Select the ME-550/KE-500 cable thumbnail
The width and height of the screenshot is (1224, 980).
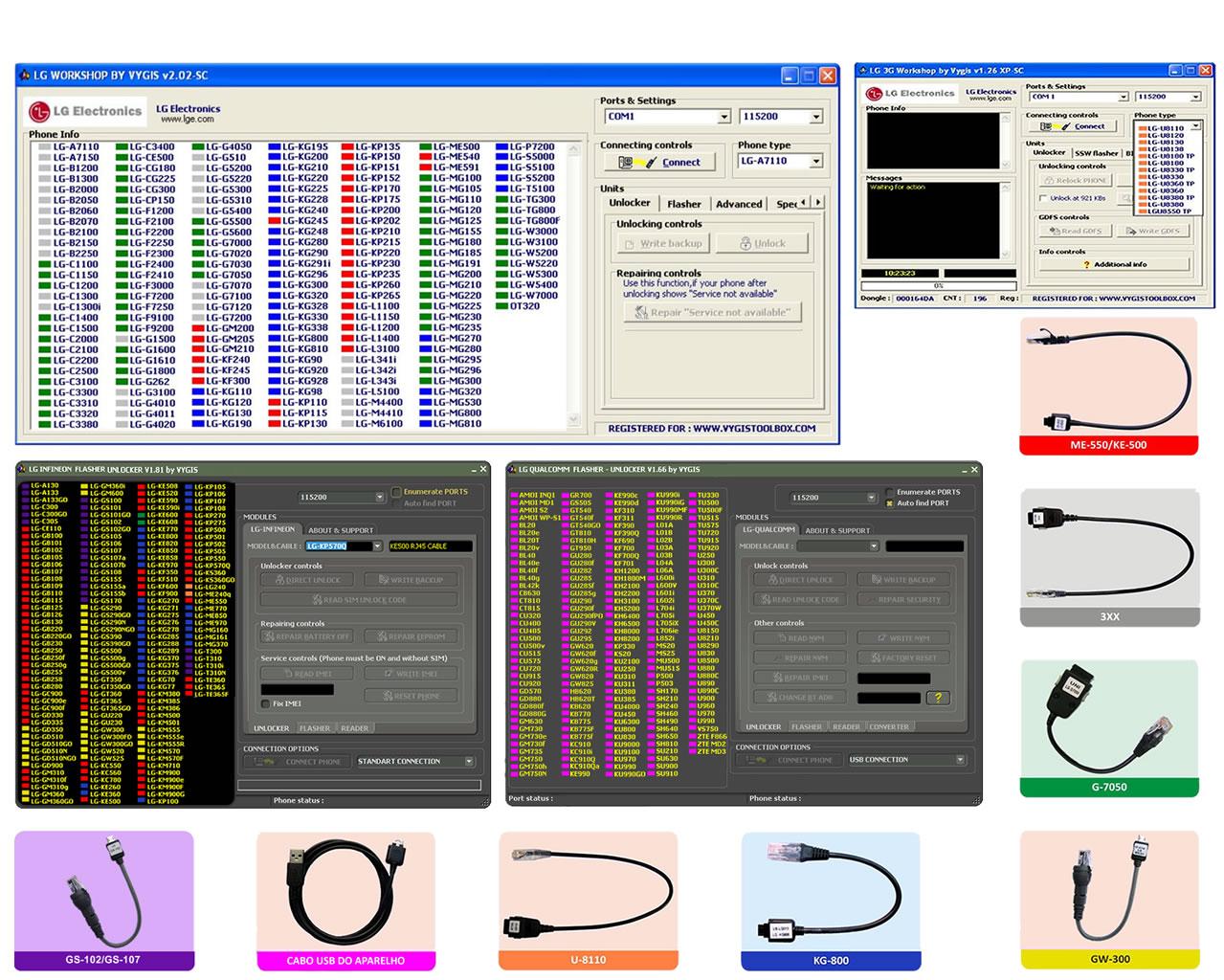coord(1109,386)
